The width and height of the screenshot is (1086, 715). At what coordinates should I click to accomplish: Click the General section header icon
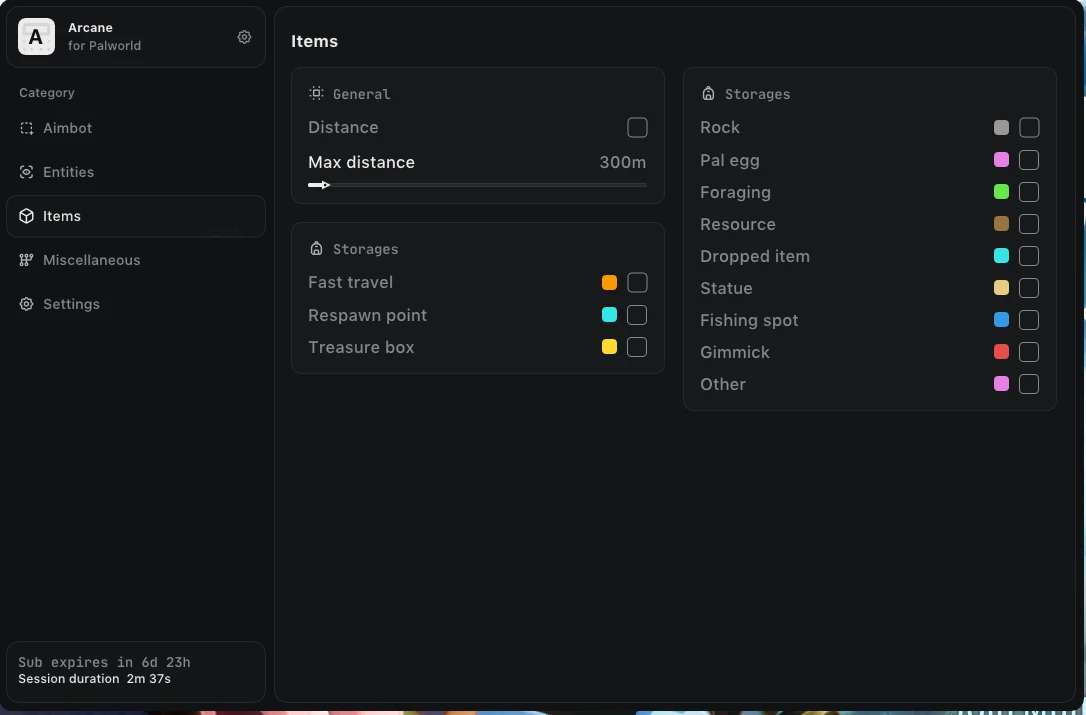point(317,94)
